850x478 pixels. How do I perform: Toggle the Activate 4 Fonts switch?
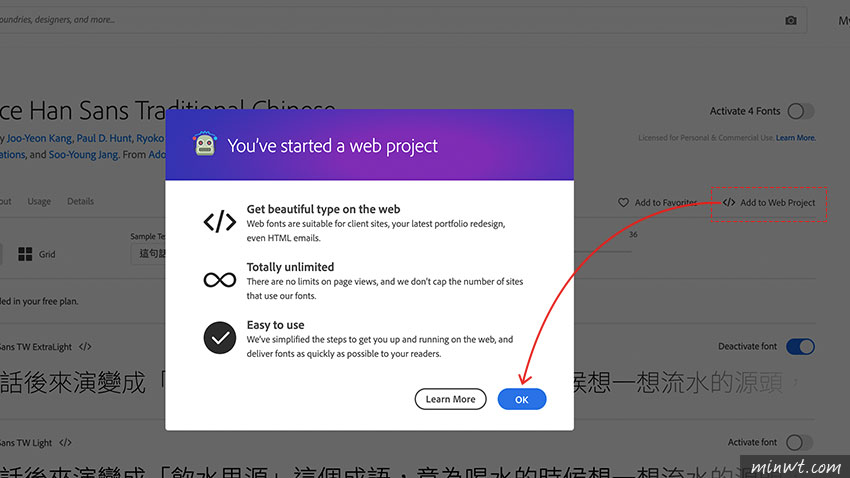(800, 111)
